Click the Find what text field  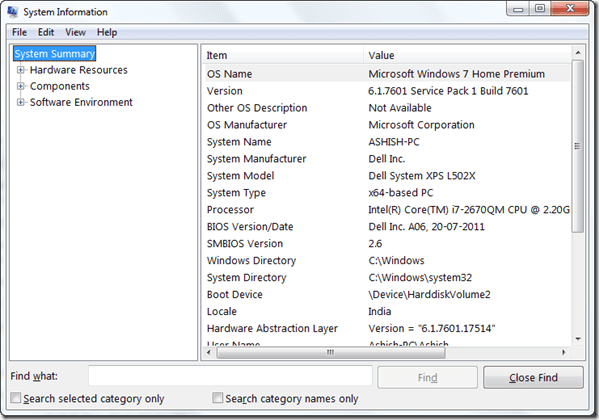[230, 376]
